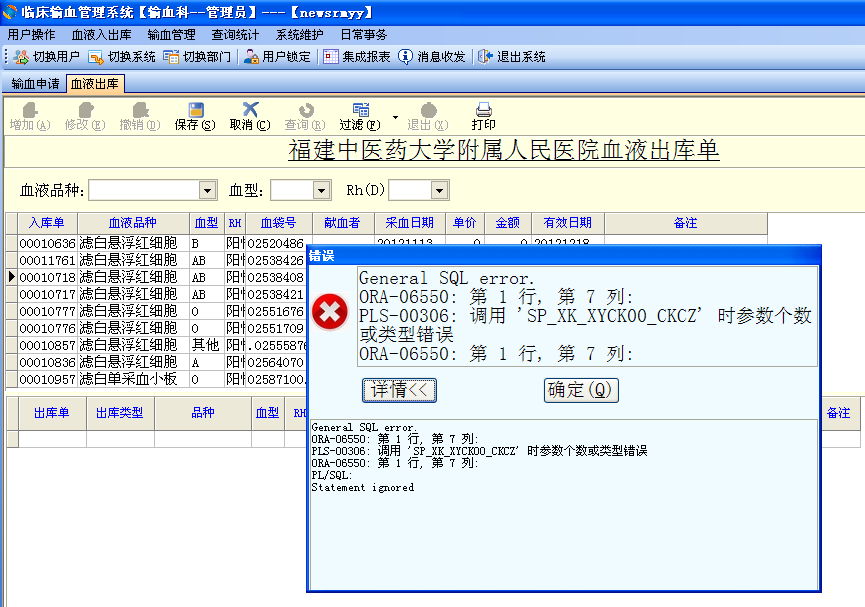Open the filter button dropdown arrow
Viewport: 865px width, 607px height.
click(x=395, y=117)
